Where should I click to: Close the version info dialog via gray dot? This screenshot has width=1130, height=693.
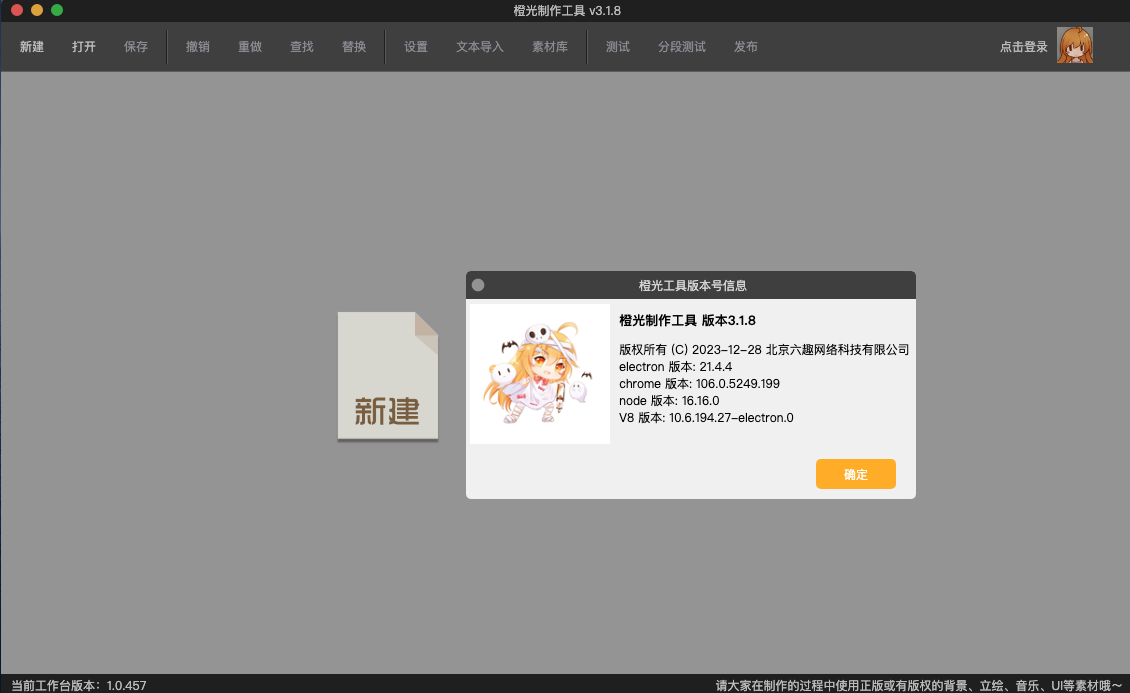[478, 285]
